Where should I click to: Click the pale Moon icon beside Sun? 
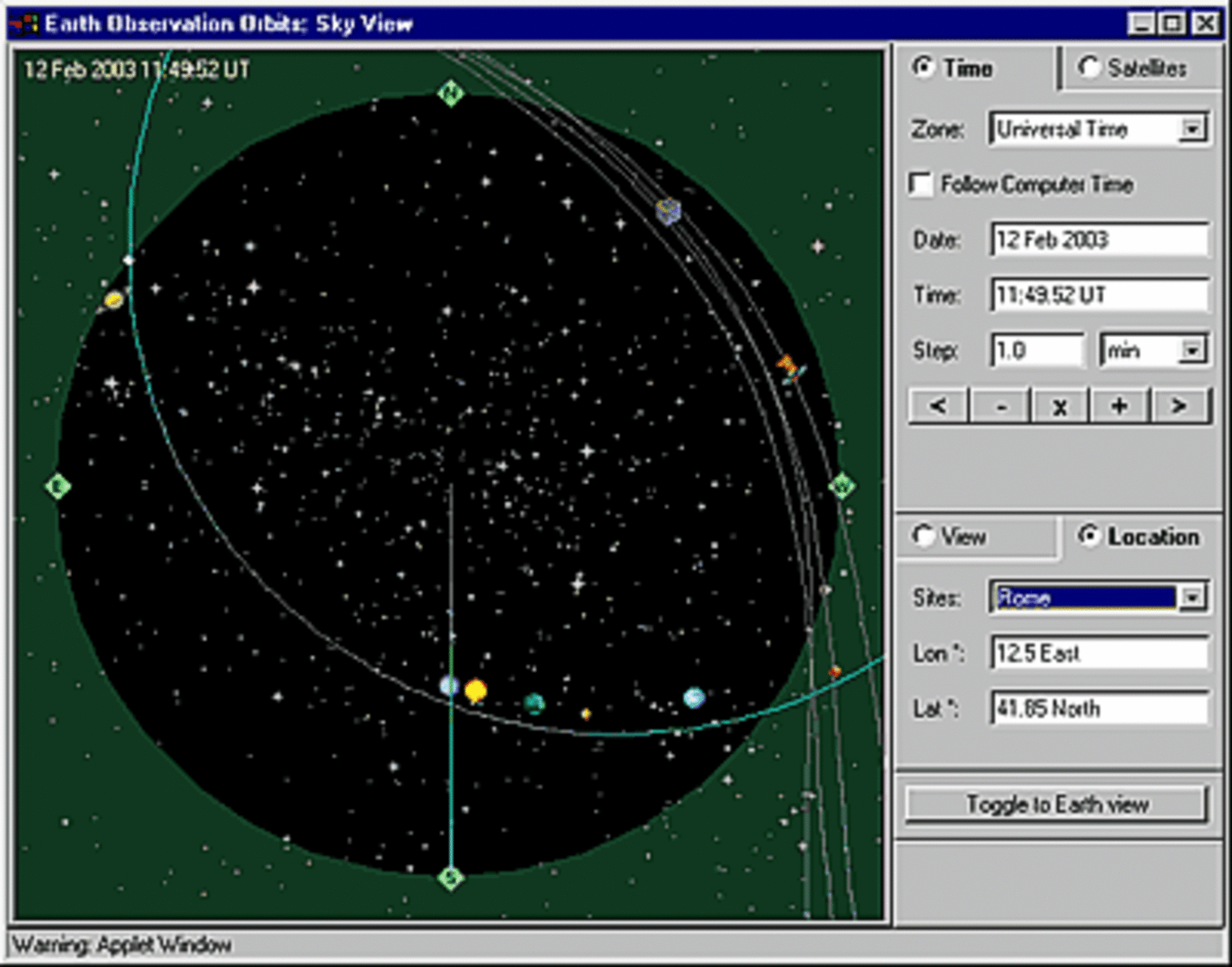(x=450, y=685)
